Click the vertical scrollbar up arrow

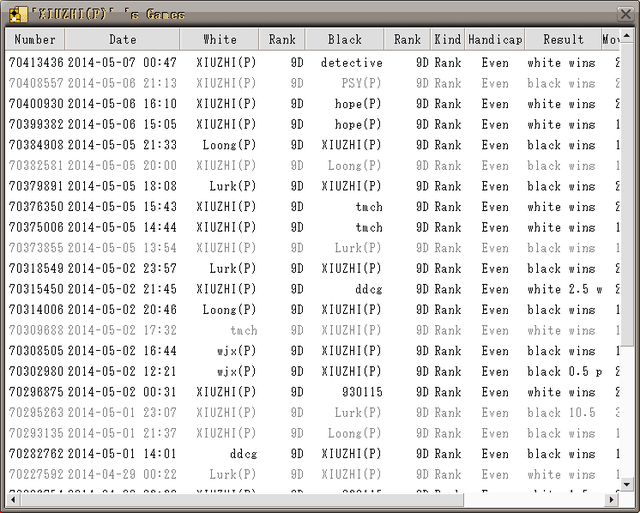pyautogui.click(x=627, y=36)
